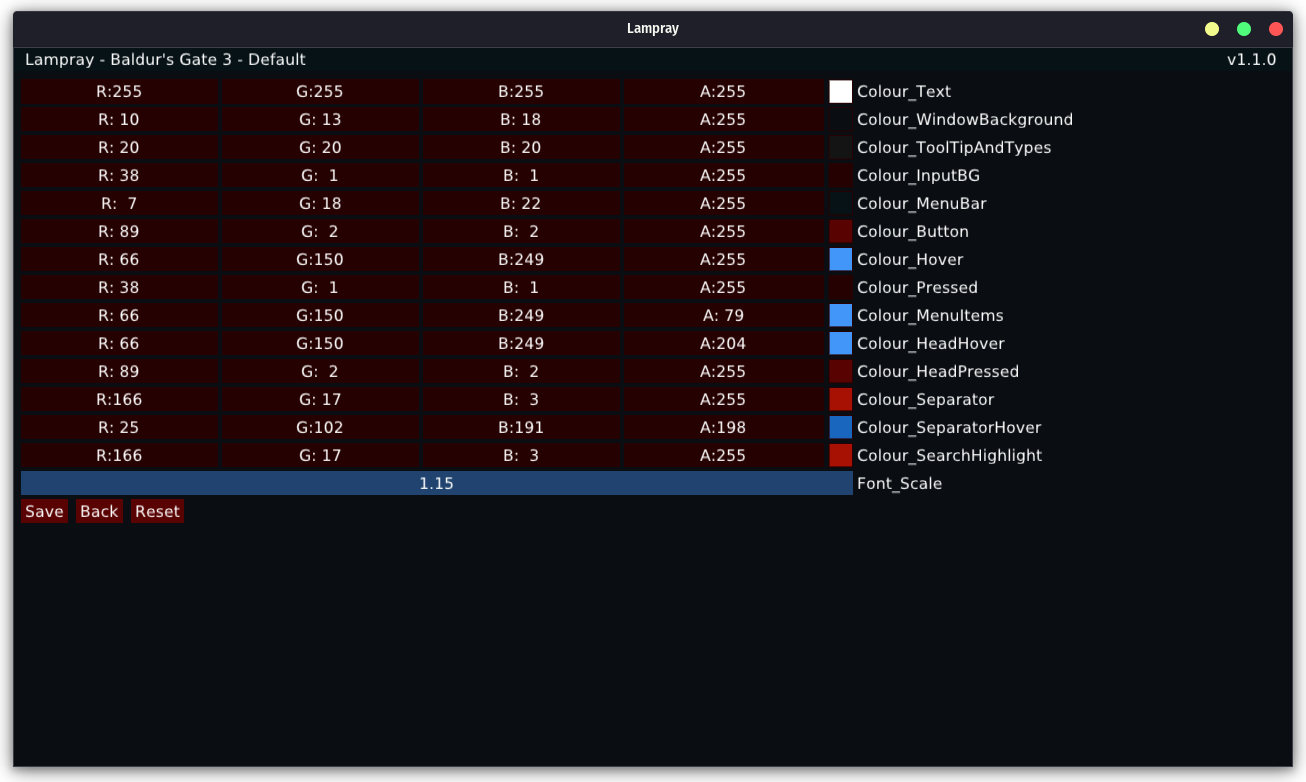The height and width of the screenshot is (782, 1306).
Task: Click the B field of Colour_Text
Action: [x=522, y=91]
